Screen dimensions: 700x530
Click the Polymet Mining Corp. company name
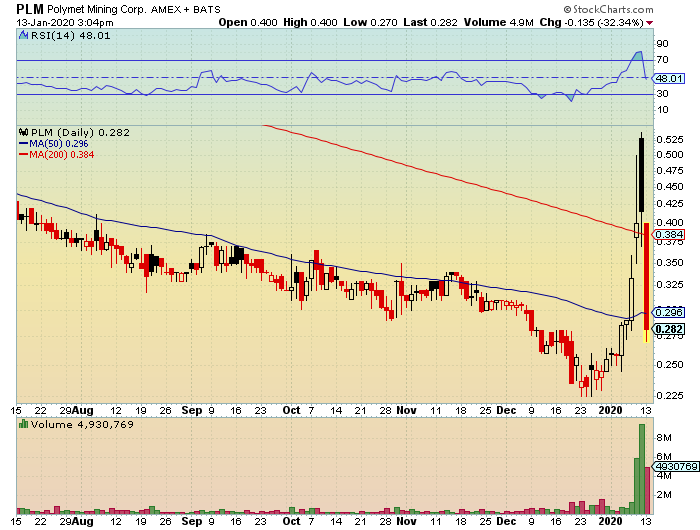click(x=96, y=9)
